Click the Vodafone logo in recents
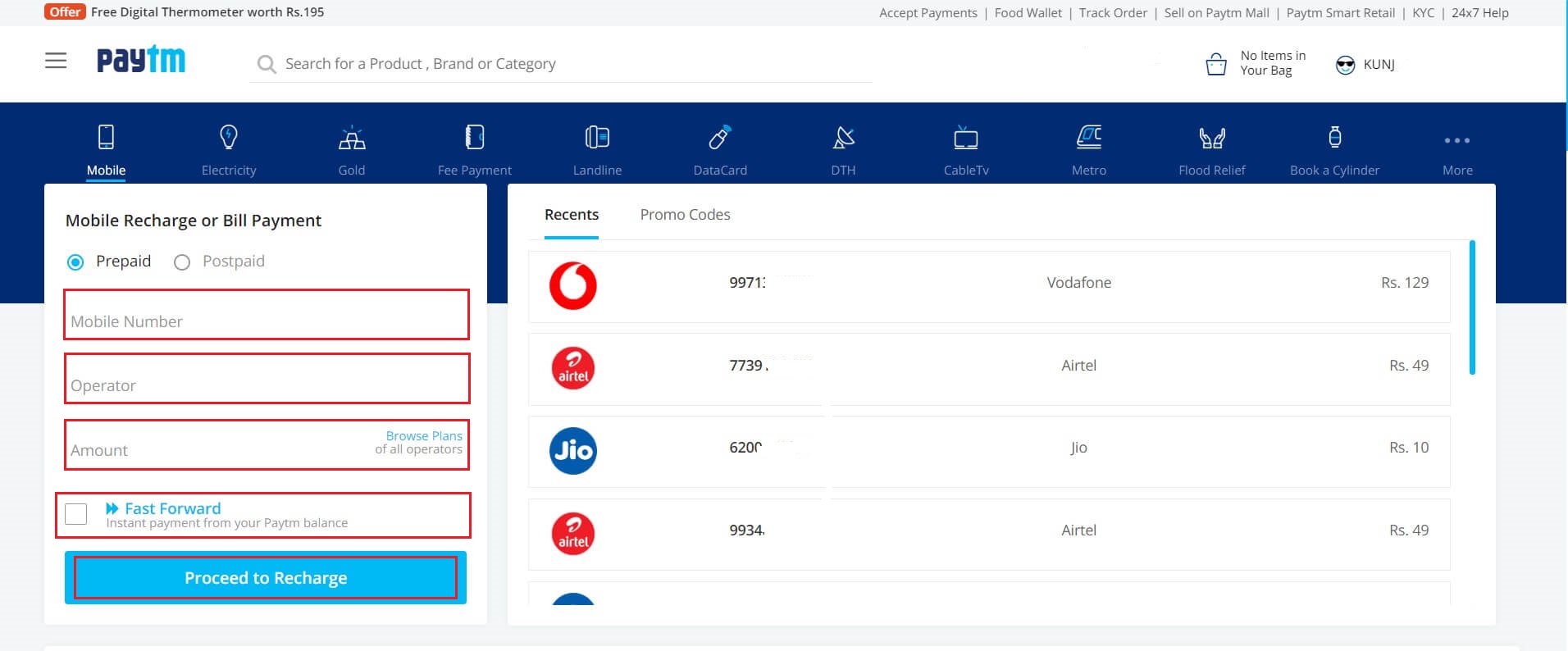This screenshot has height=651, width=1568. [573, 285]
